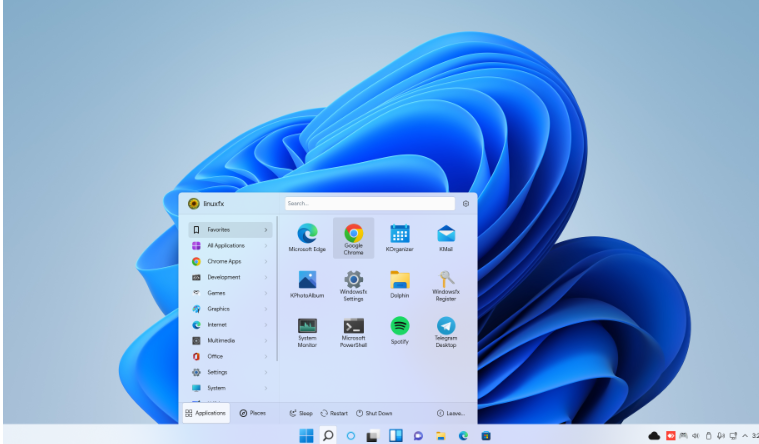The image size is (759, 444).
Task: Open the Games category
Action: click(x=230, y=293)
